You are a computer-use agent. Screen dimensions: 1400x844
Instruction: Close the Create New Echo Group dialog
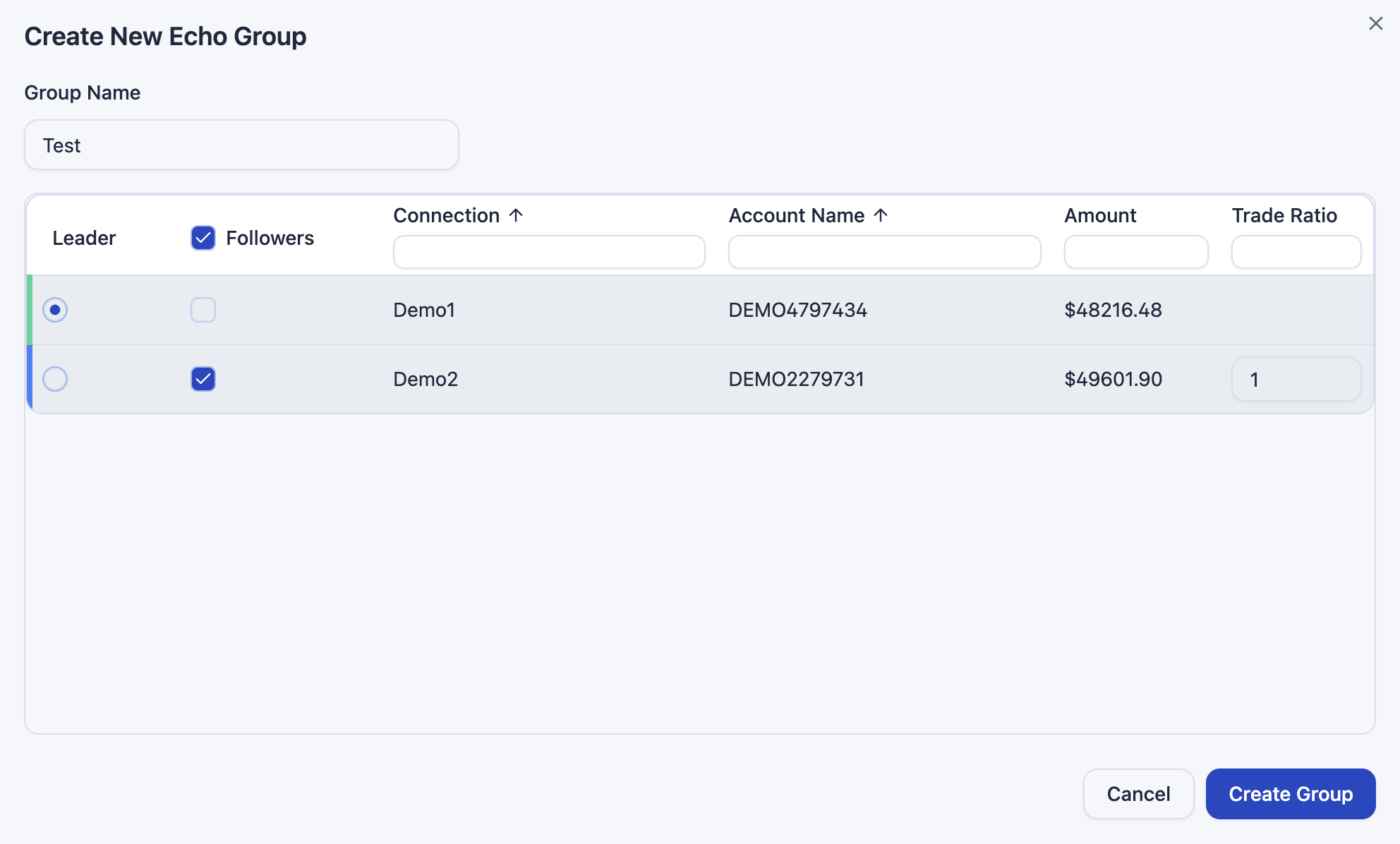pyautogui.click(x=1375, y=23)
